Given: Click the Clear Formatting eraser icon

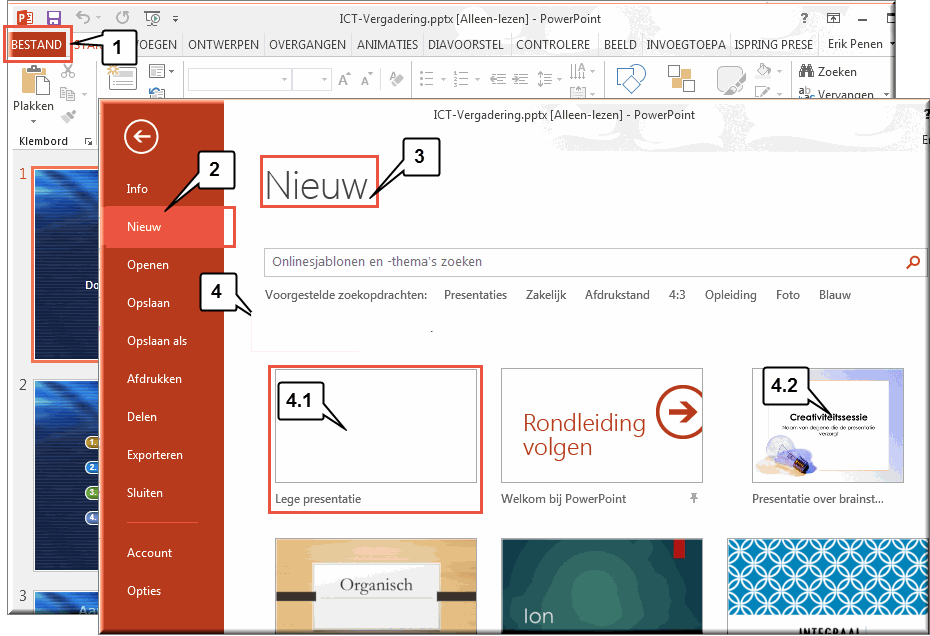Looking at the screenshot, I should [x=396, y=79].
